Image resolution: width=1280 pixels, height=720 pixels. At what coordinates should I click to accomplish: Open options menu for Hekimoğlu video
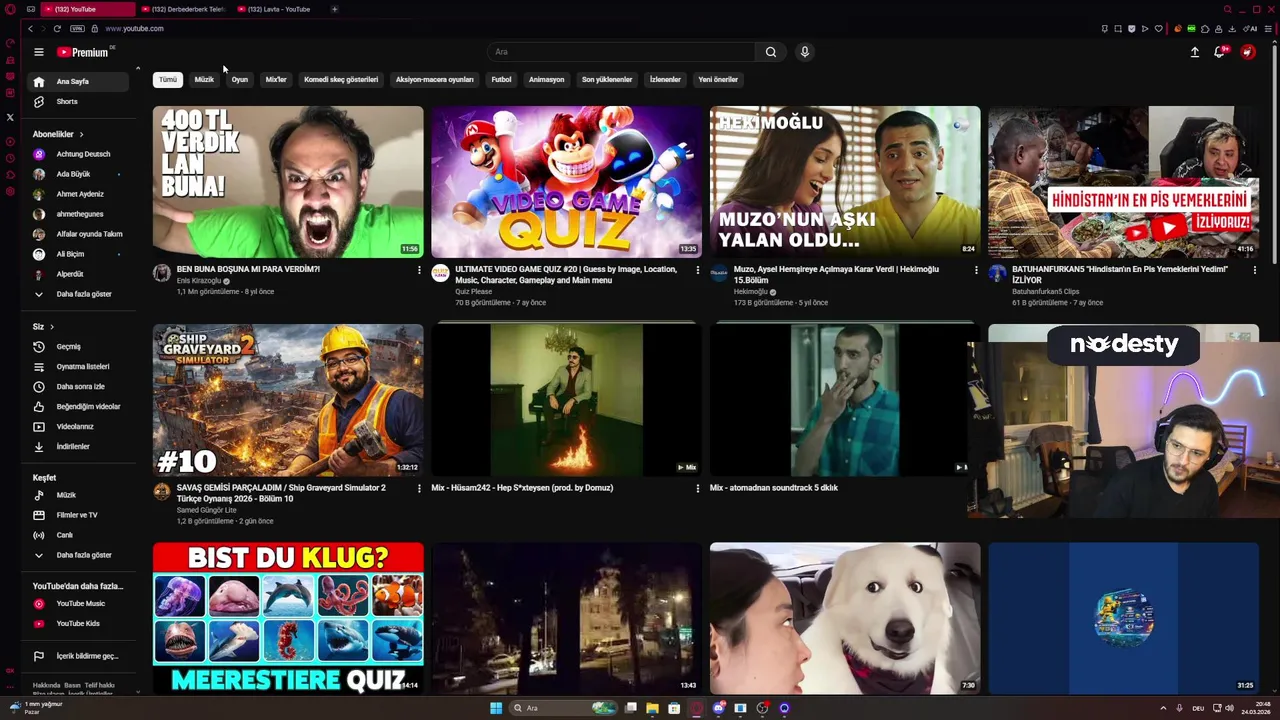976,270
